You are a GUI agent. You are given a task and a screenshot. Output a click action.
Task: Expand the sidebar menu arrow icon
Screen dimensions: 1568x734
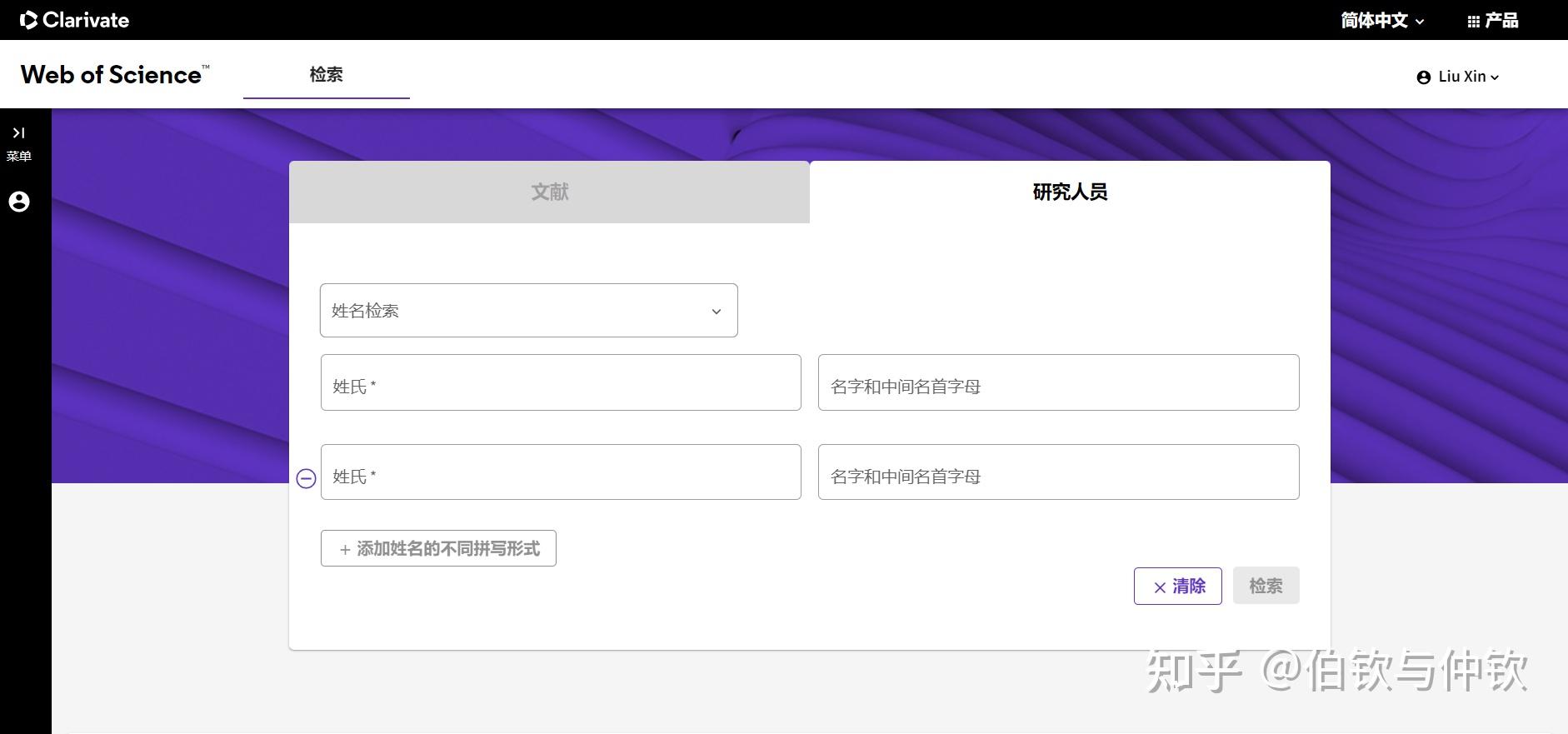click(18, 133)
